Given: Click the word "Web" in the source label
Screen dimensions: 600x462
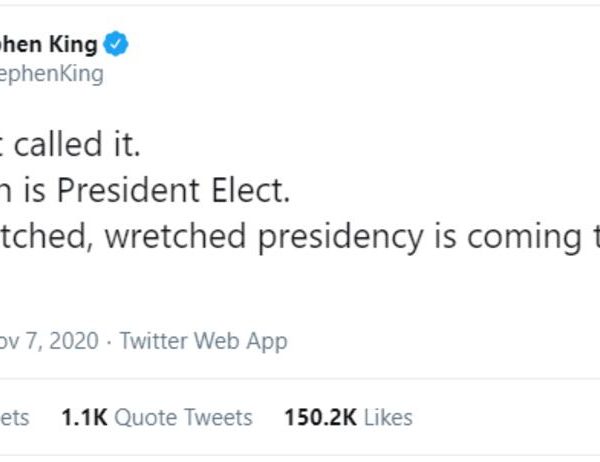Looking at the screenshot, I should click(216, 341).
